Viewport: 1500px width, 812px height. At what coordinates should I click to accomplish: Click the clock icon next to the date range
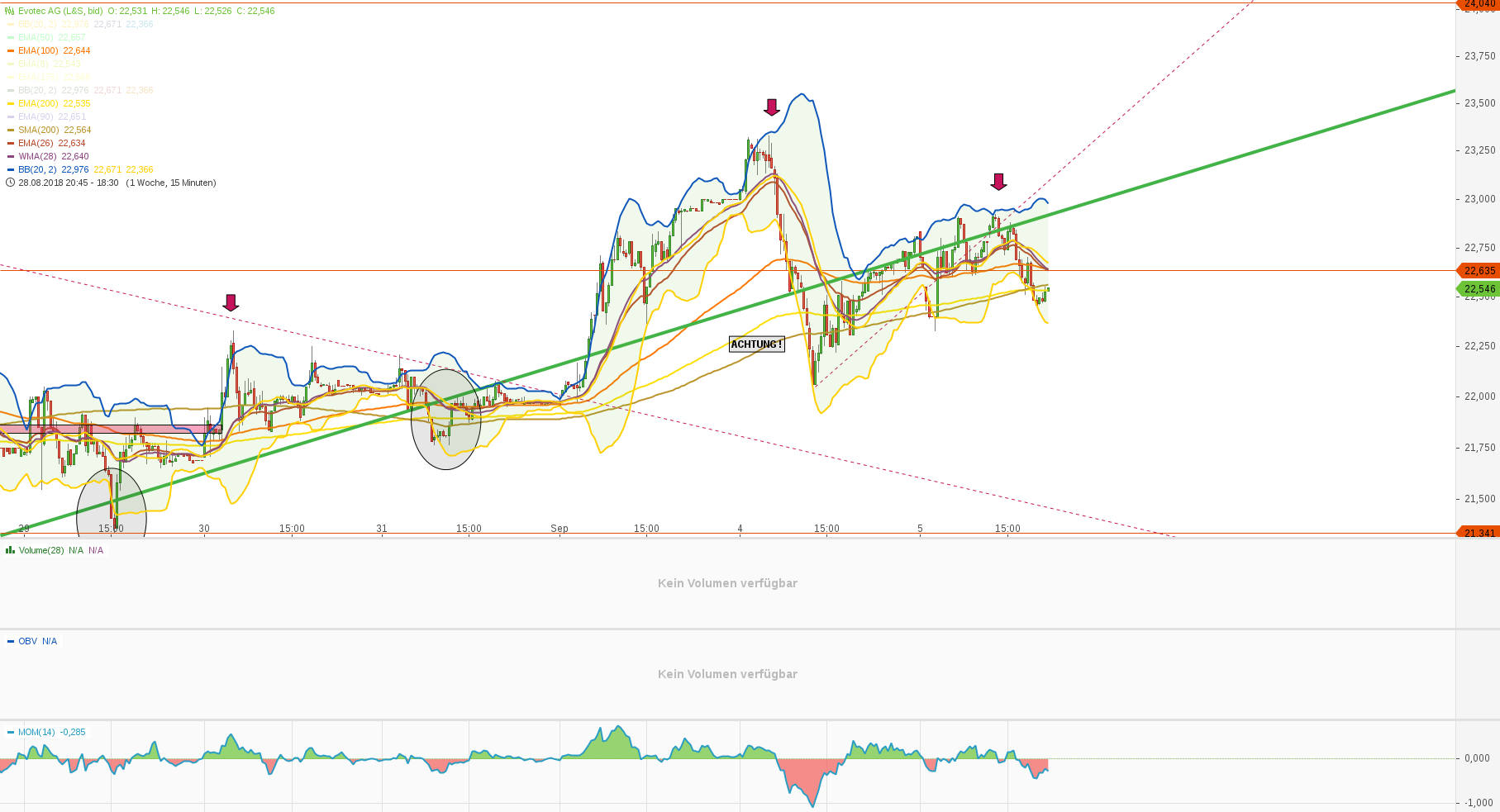9,183
